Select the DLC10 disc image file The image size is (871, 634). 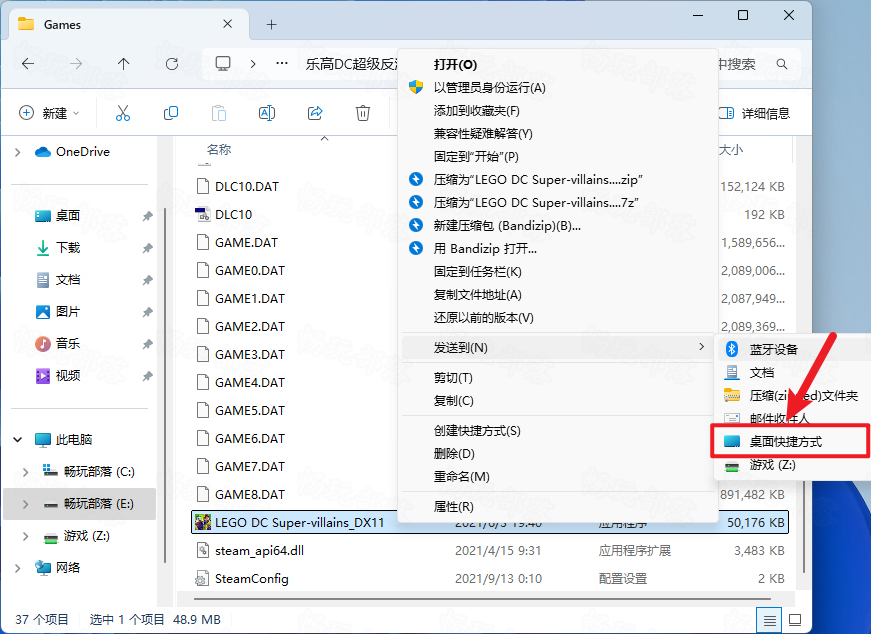234,214
